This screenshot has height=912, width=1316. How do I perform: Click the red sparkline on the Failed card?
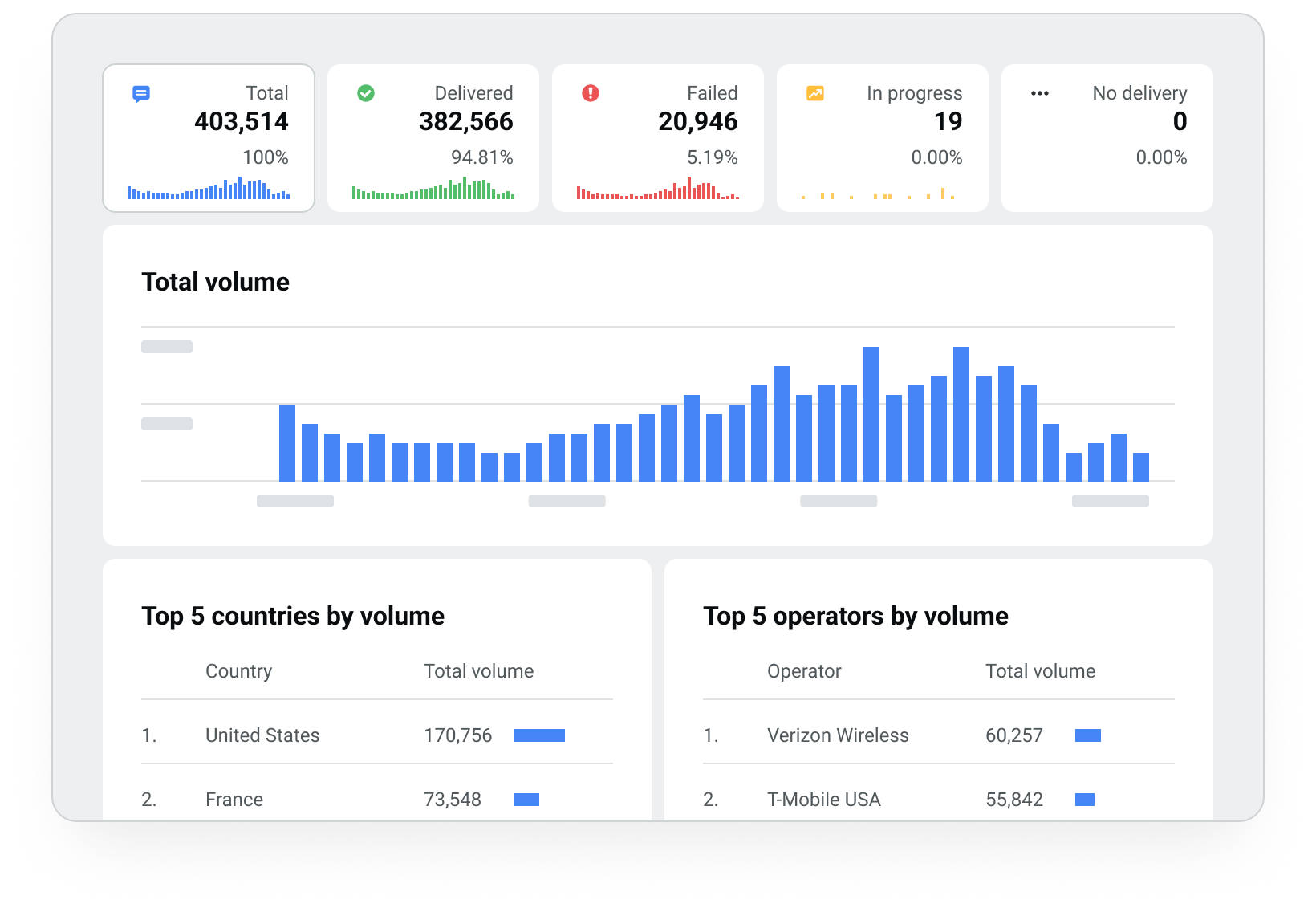click(x=658, y=191)
